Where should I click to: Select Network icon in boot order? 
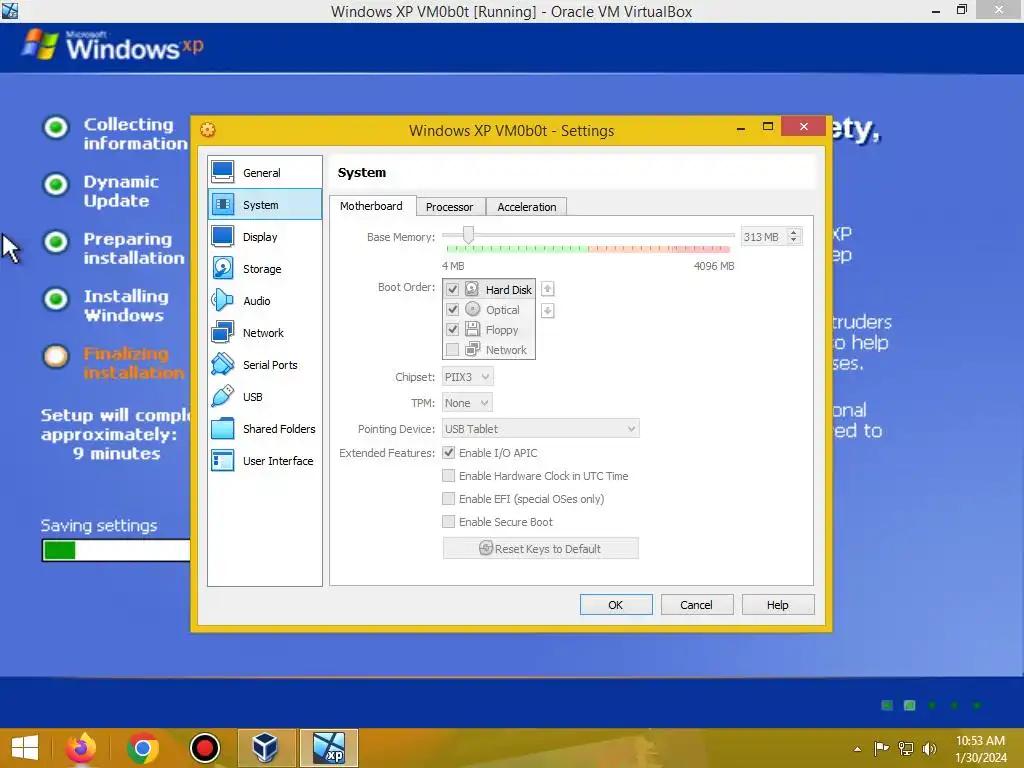click(472, 349)
